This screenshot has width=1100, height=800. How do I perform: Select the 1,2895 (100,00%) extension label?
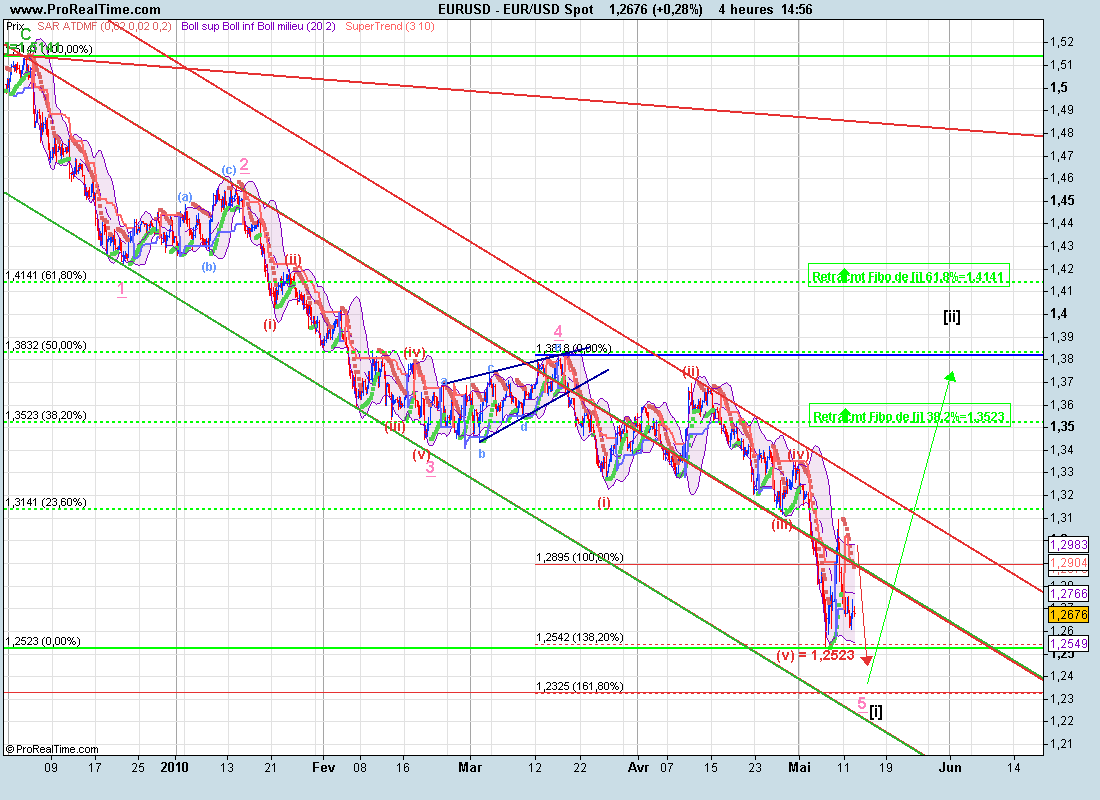coord(579,557)
